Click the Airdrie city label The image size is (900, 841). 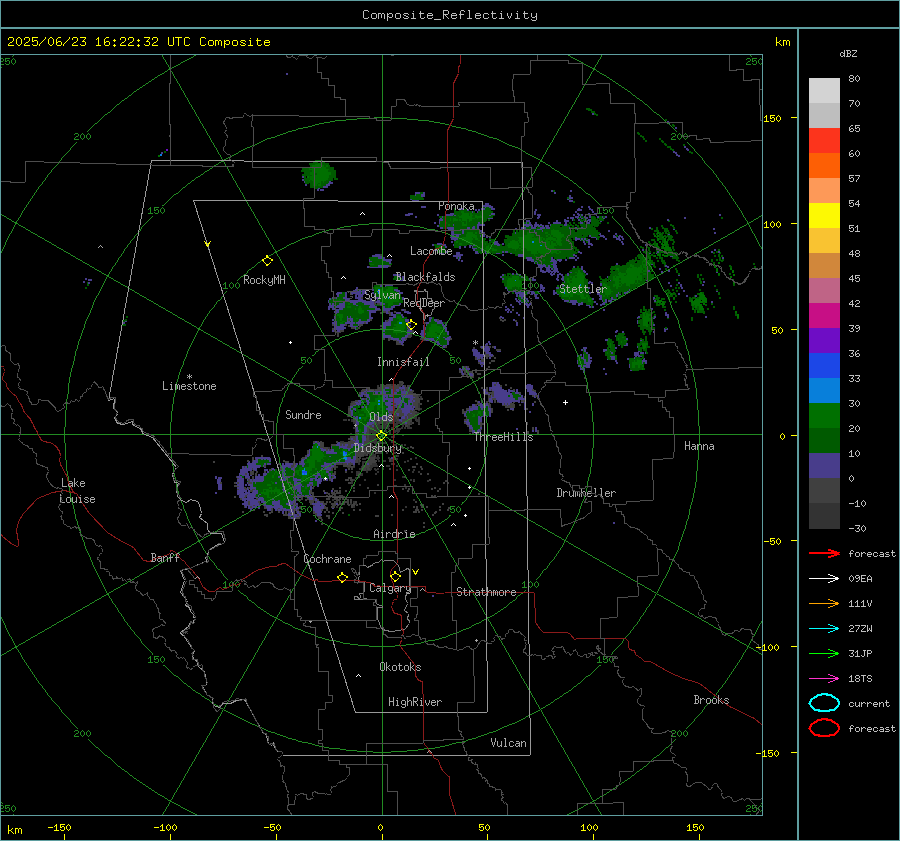coord(394,534)
